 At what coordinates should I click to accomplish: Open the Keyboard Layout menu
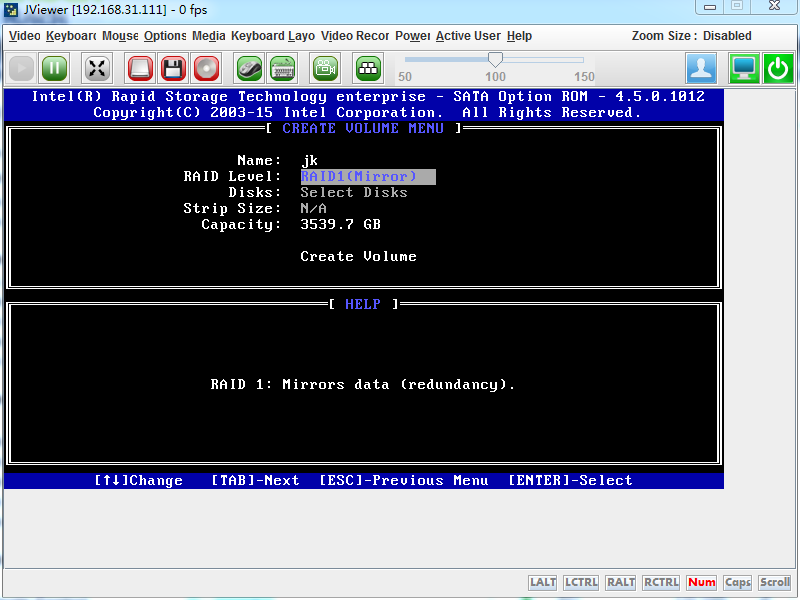click(x=272, y=36)
